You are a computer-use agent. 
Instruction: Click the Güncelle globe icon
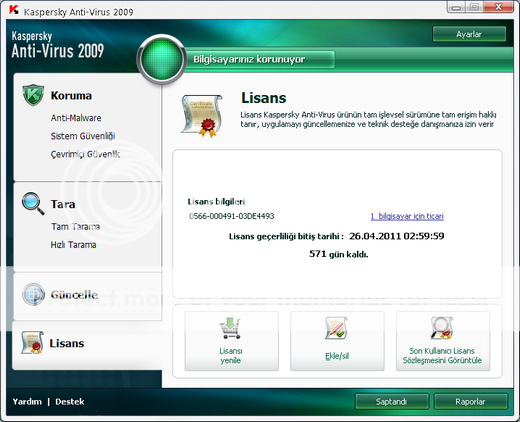[33, 294]
